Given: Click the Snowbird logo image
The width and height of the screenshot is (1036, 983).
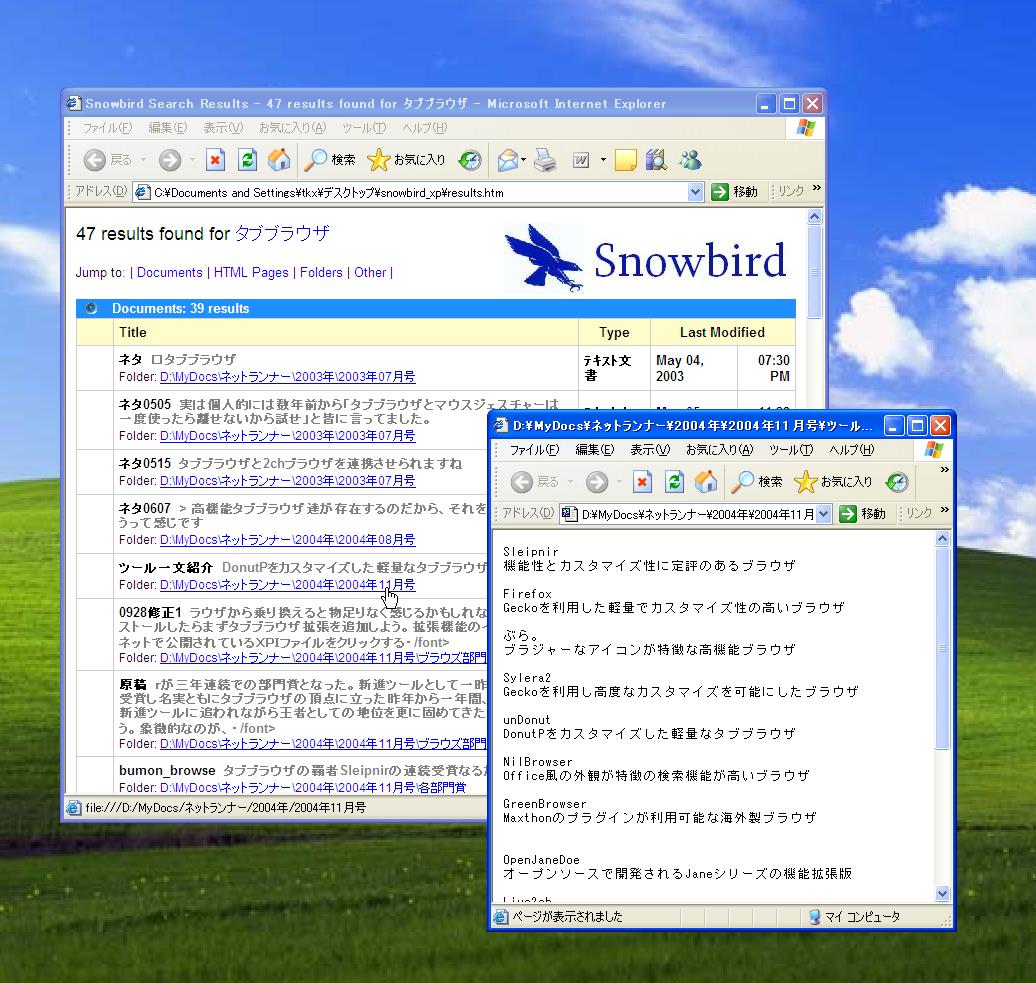Looking at the screenshot, I should 647,258.
